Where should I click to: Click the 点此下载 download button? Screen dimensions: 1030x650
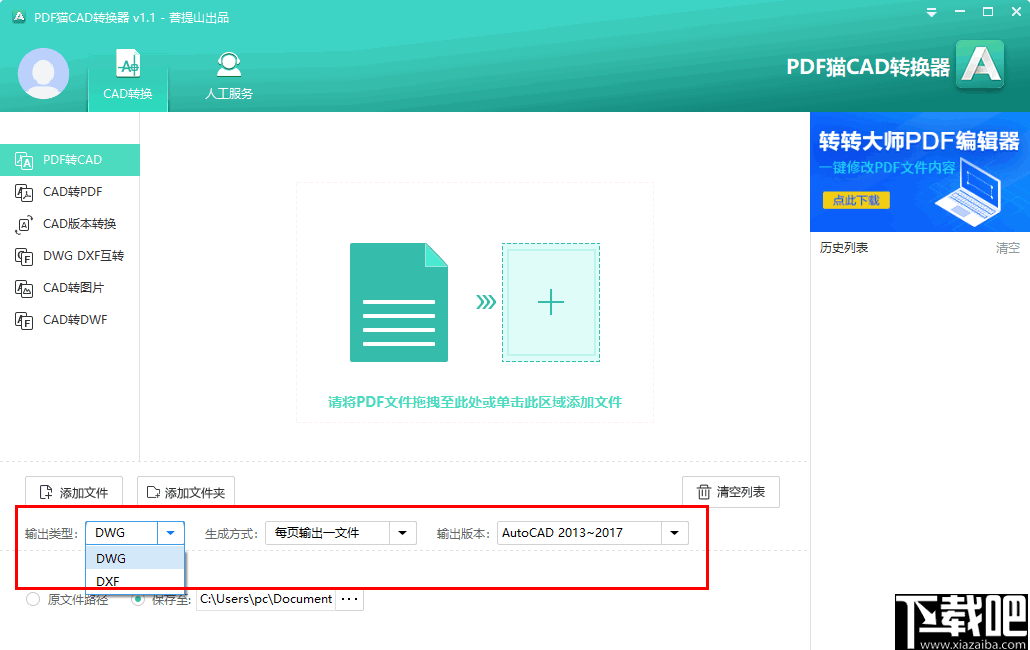[x=856, y=200]
